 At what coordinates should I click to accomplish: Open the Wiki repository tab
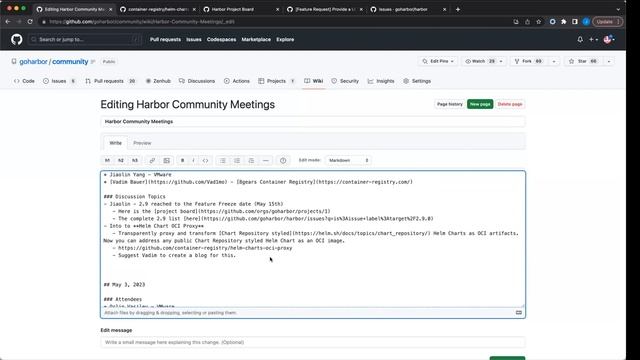click(x=313, y=81)
